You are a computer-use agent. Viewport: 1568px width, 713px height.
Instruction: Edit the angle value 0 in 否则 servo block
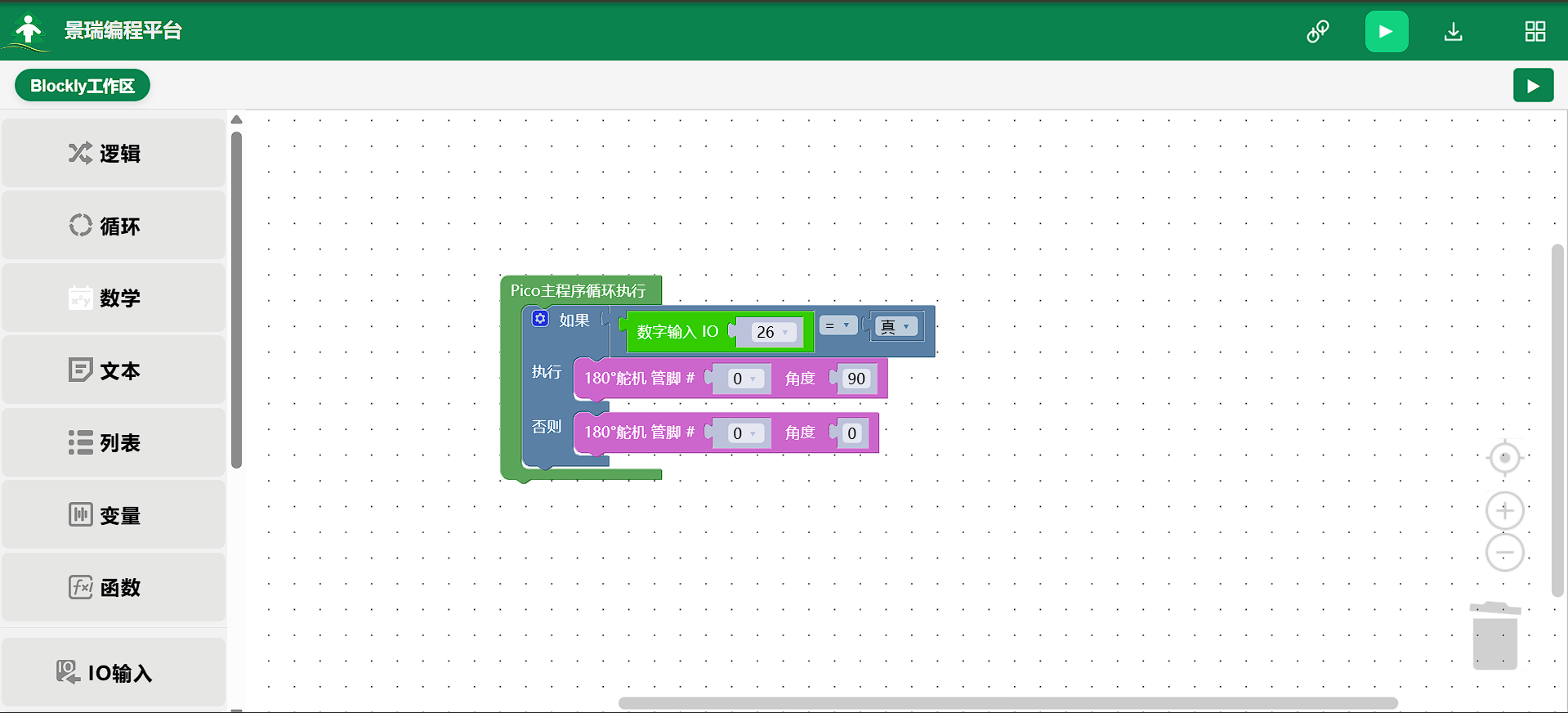851,433
